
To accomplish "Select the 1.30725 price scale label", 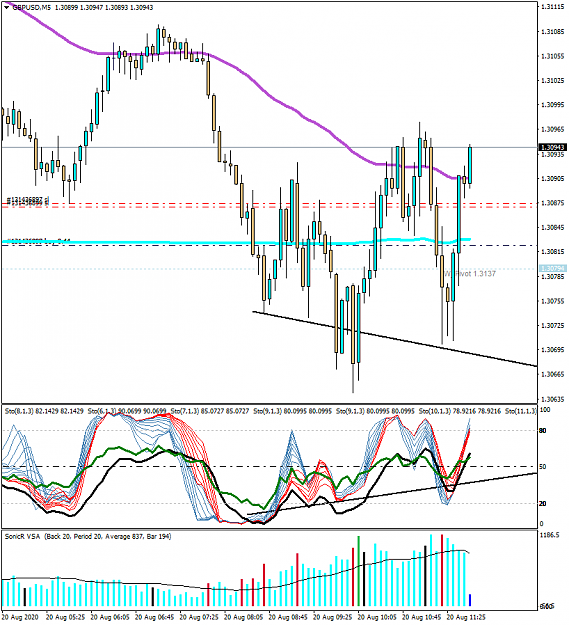I will 553,326.
